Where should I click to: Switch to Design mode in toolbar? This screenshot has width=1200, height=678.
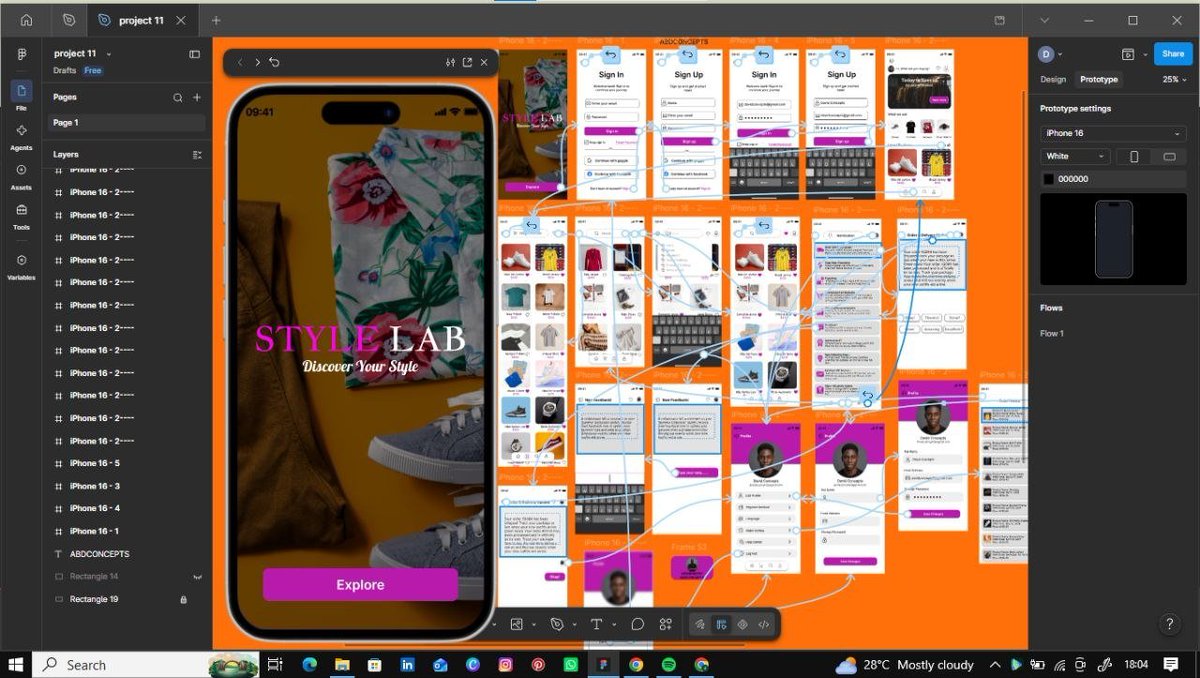tap(721, 624)
